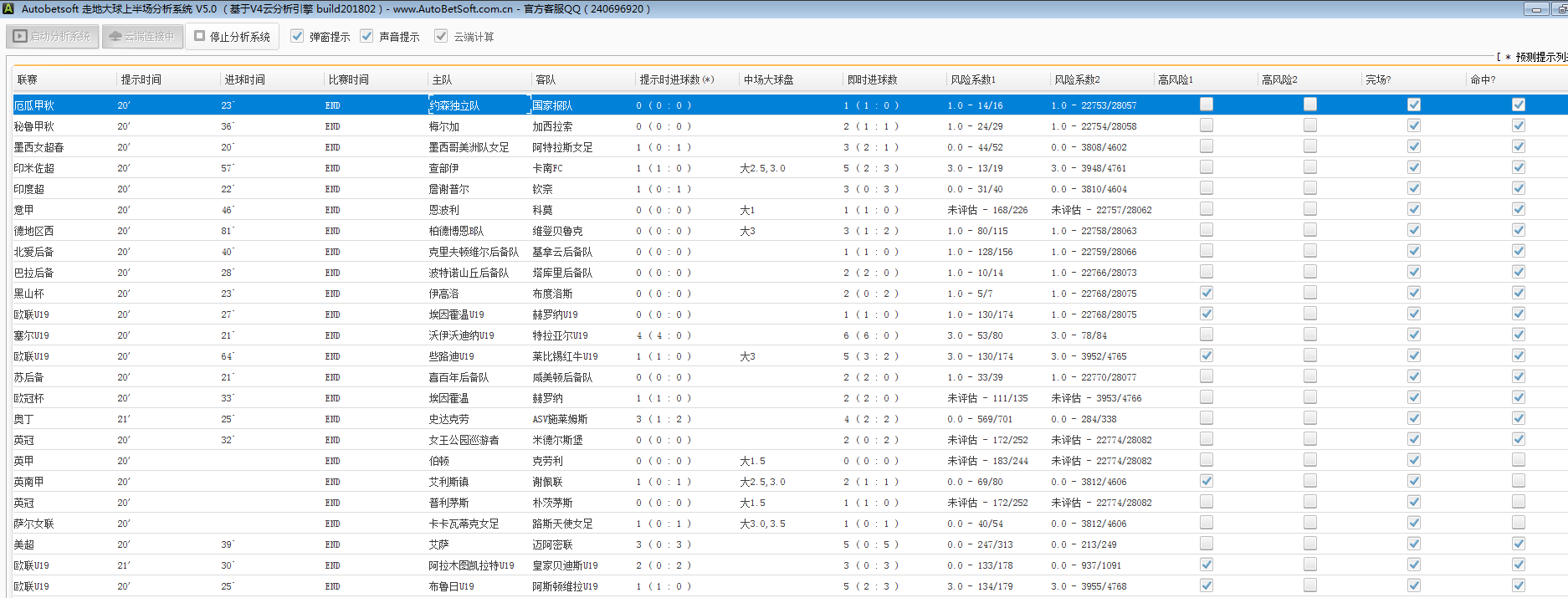Click the 风险系数1 column header
The image size is (1568, 598).
coord(972,79)
